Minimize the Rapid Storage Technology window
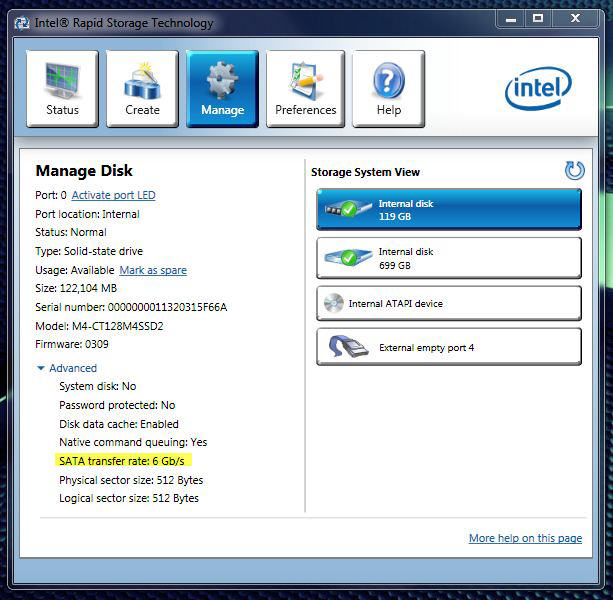 tap(511, 19)
